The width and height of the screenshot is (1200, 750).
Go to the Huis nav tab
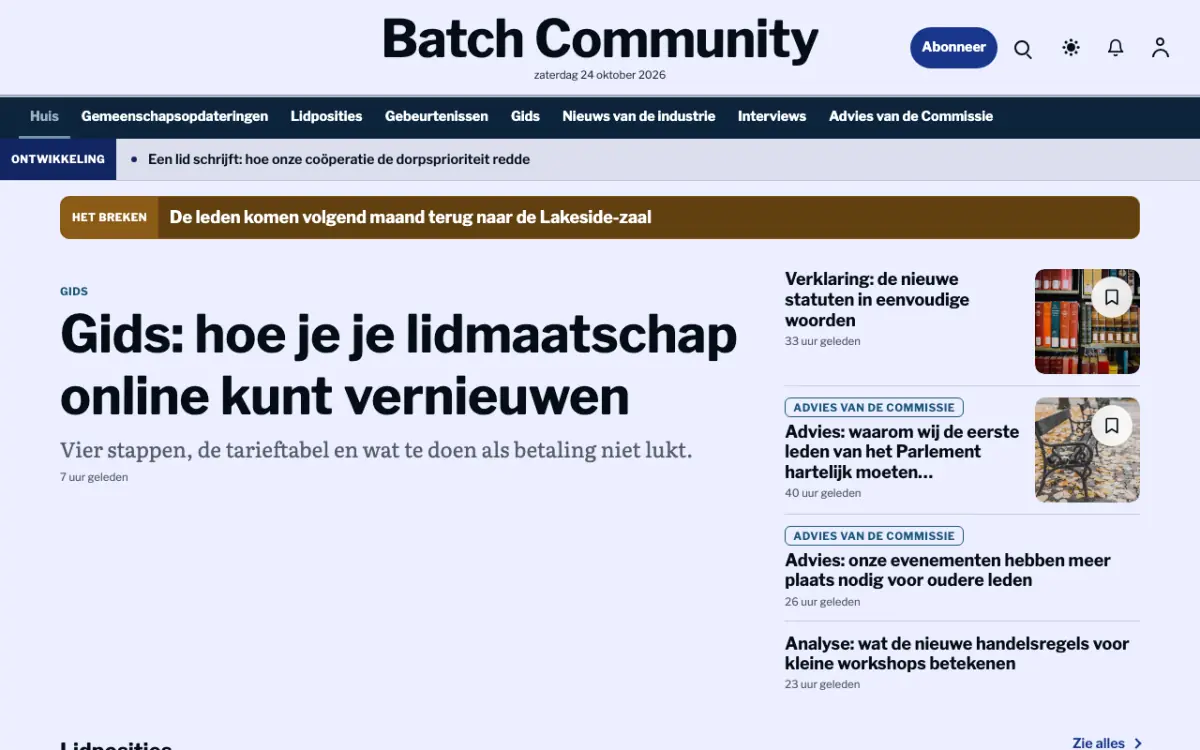tap(44, 116)
